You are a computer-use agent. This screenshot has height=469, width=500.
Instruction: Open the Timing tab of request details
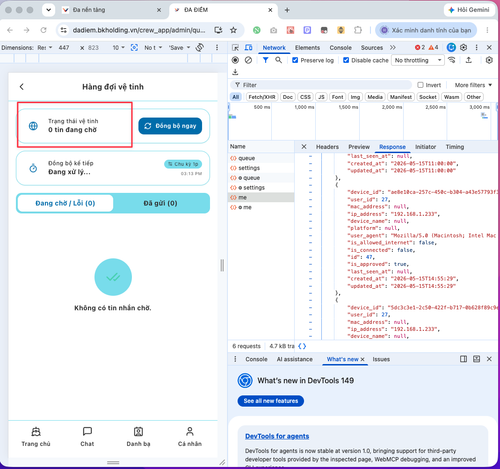tap(455, 147)
